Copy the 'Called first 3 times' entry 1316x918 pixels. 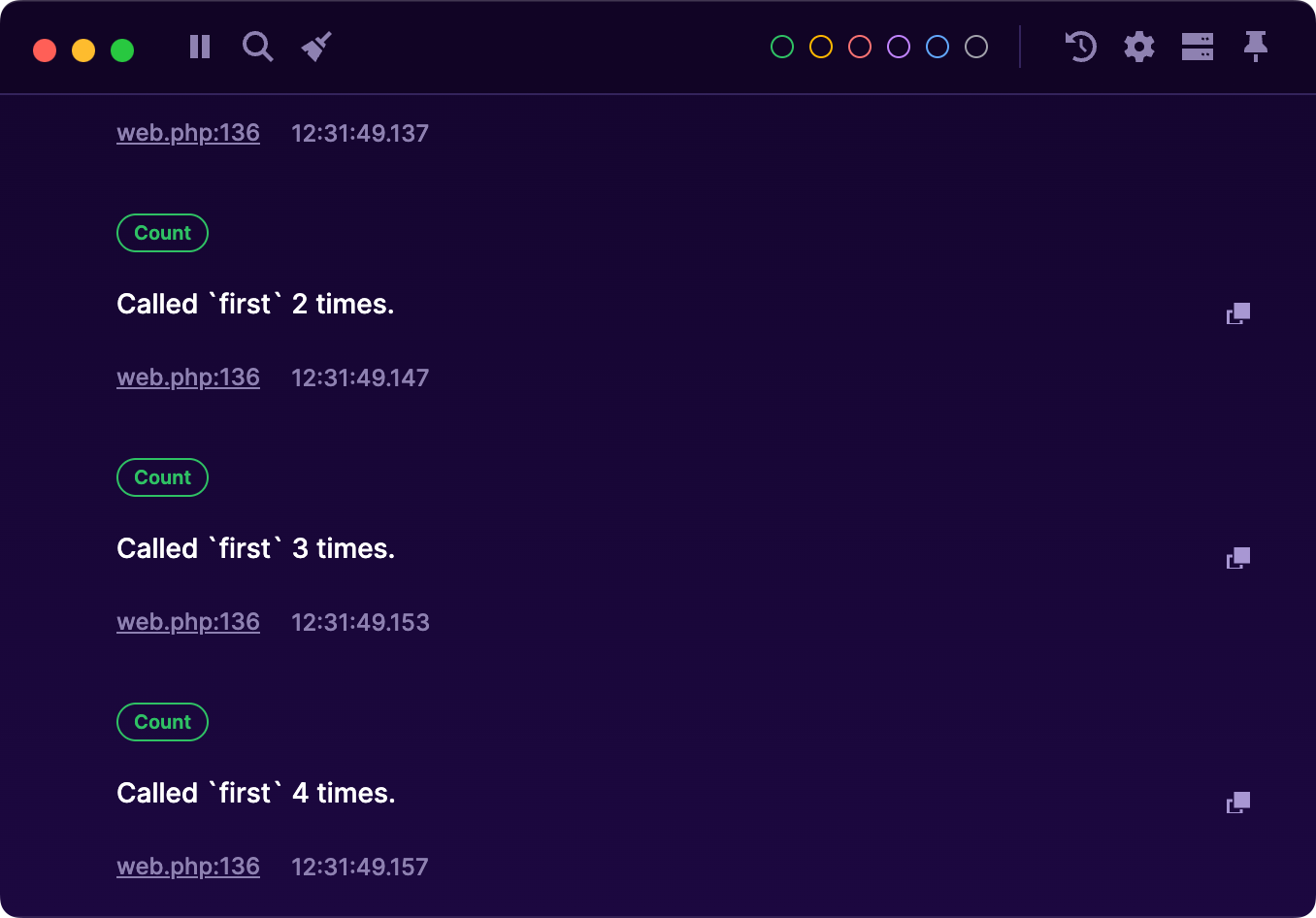pyautogui.click(x=1237, y=558)
